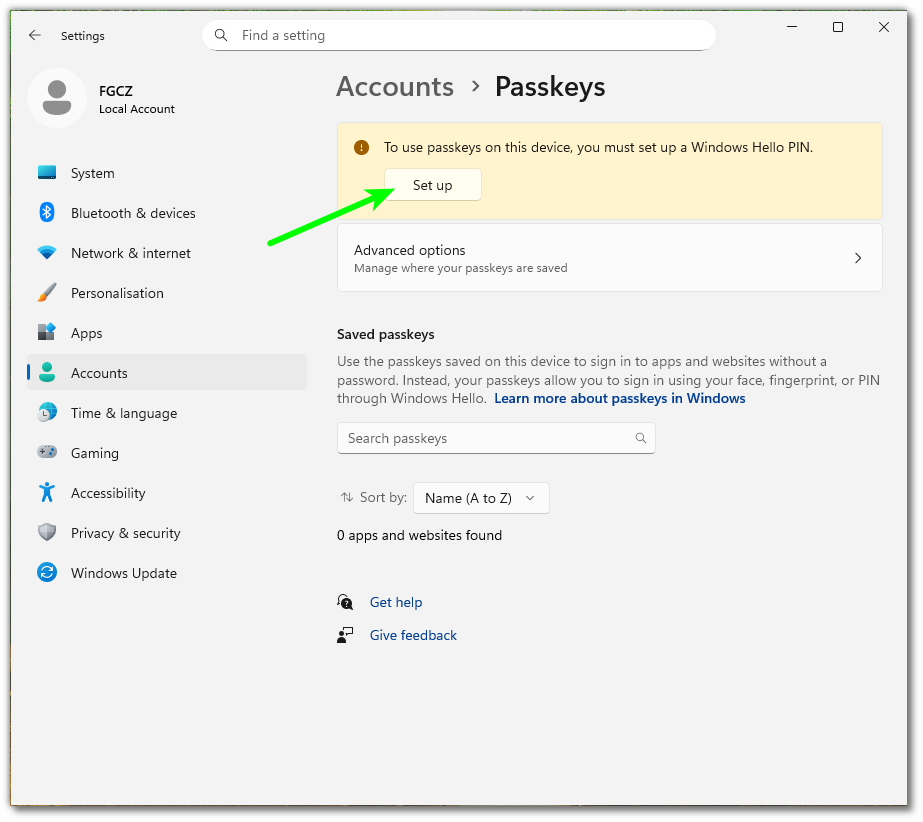Screen dimensions: 923x822
Task: Open Time & language settings
Action: click(167, 413)
